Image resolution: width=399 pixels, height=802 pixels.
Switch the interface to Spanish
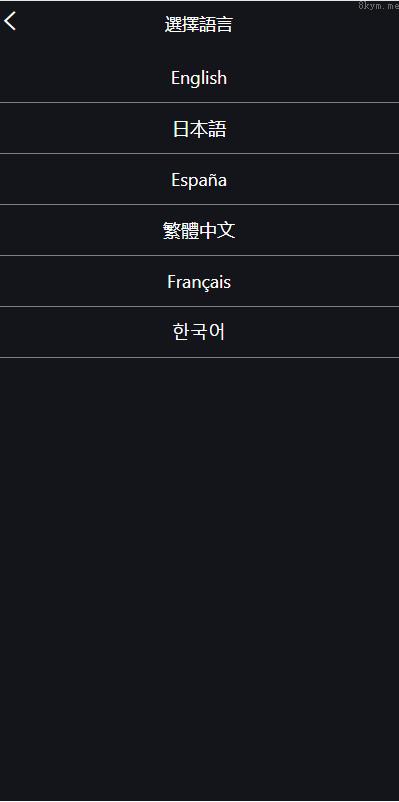pyautogui.click(x=200, y=179)
